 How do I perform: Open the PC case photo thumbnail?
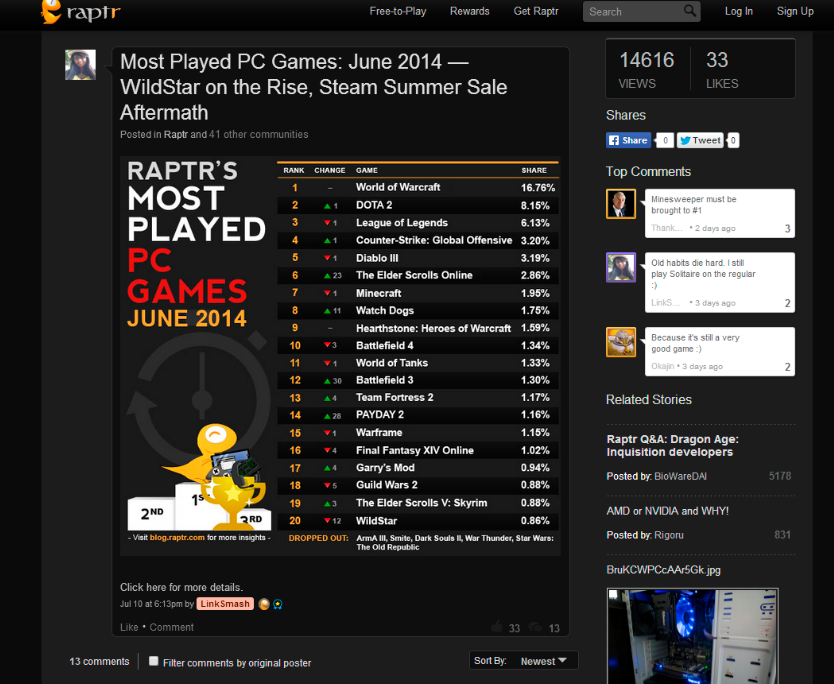pyautogui.click(x=693, y=636)
